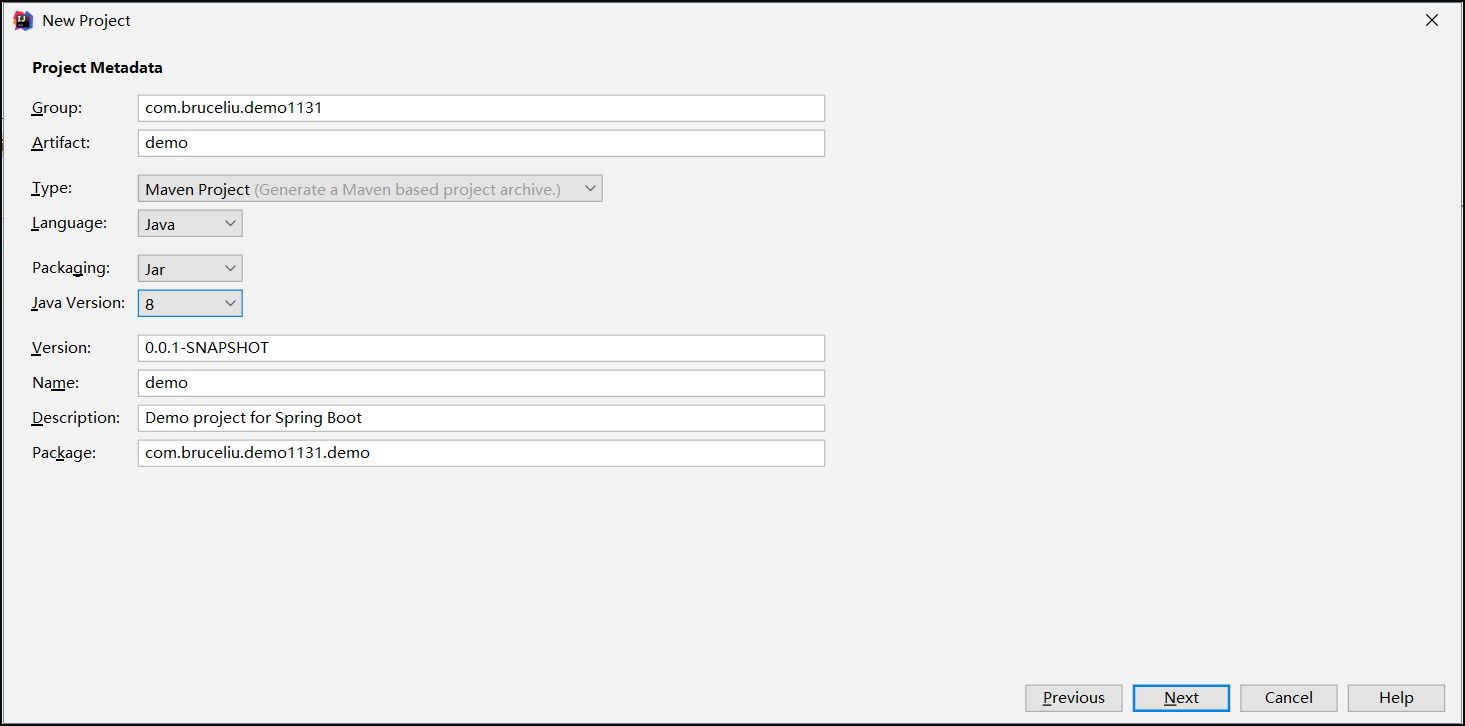Click the Packaging label
This screenshot has height=726, width=1465.
pos(71,268)
